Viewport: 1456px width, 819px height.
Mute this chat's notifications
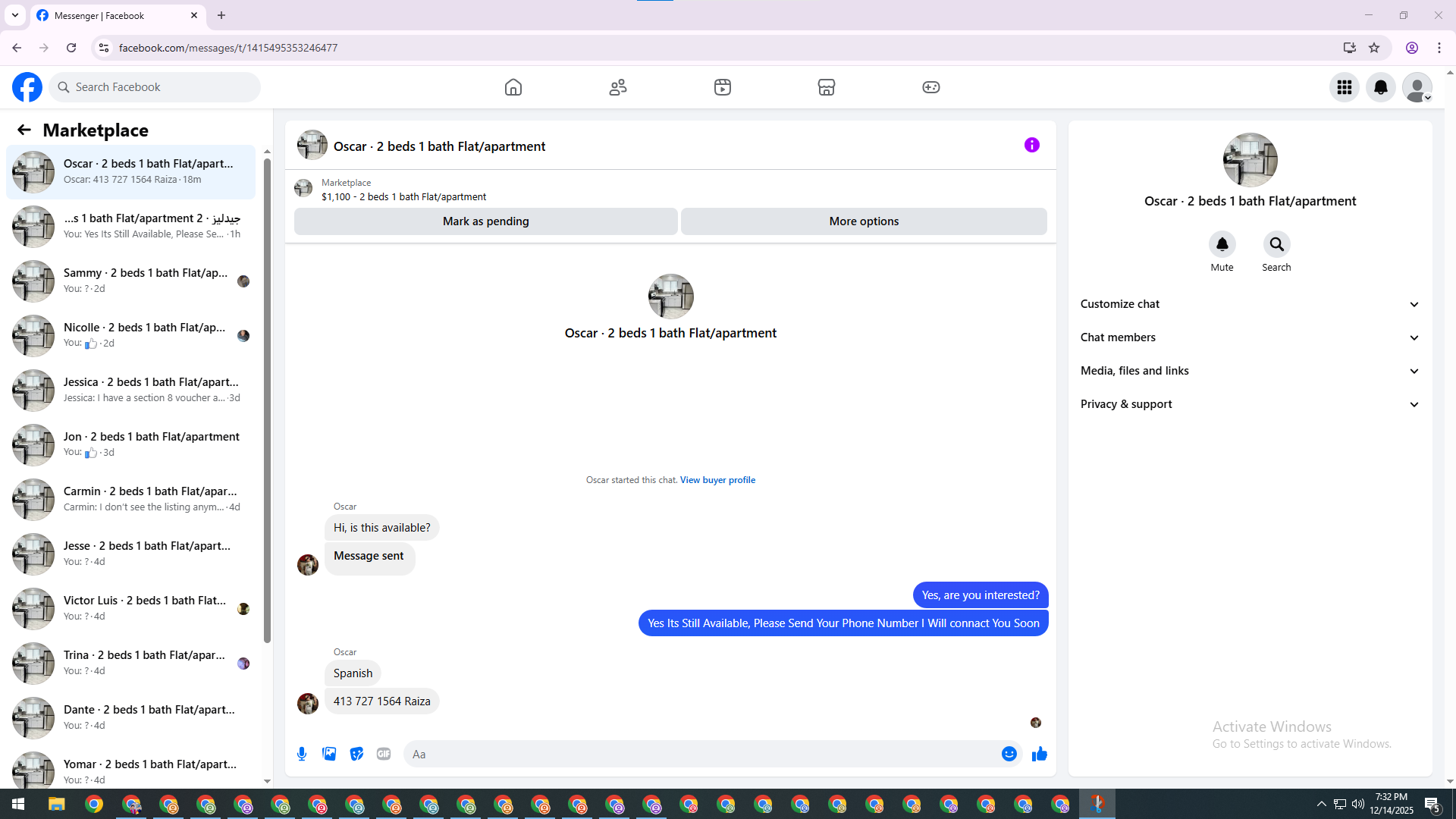click(x=1222, y=244)
